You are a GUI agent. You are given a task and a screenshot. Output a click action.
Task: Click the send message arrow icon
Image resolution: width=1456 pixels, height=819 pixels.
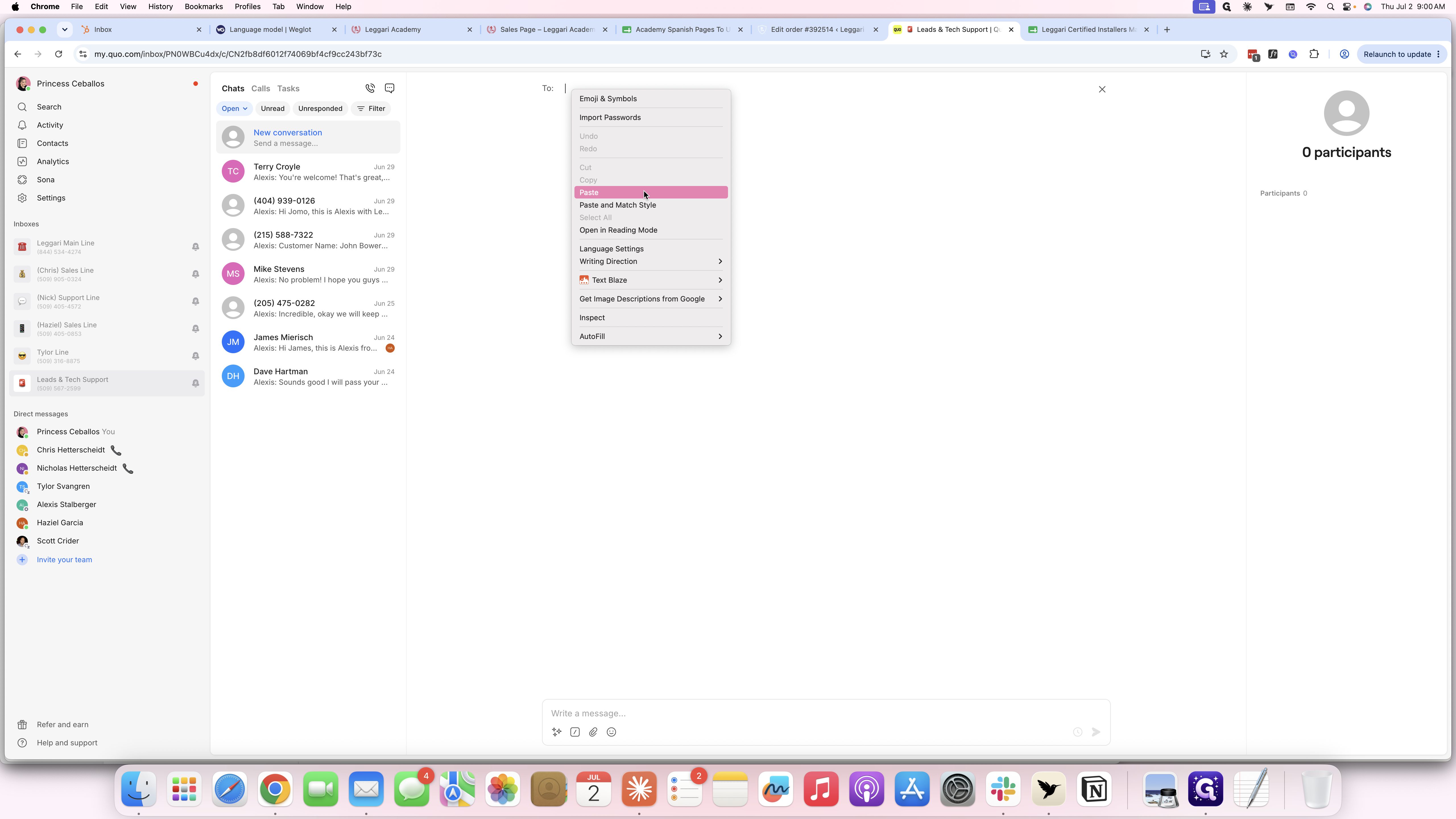coord(1096,732)
